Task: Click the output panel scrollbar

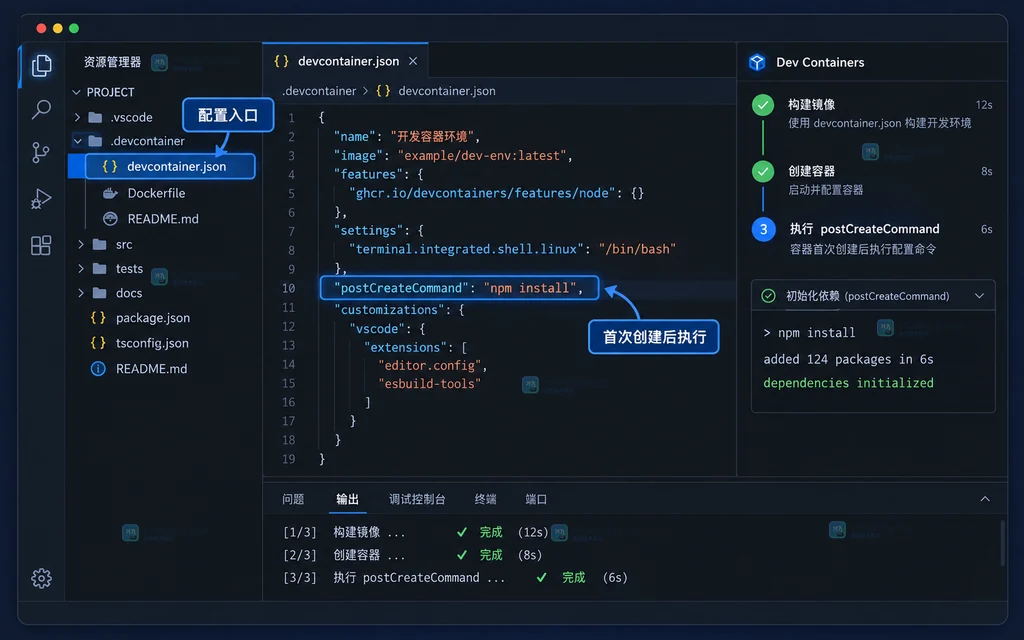Action: coord(1002,543)
